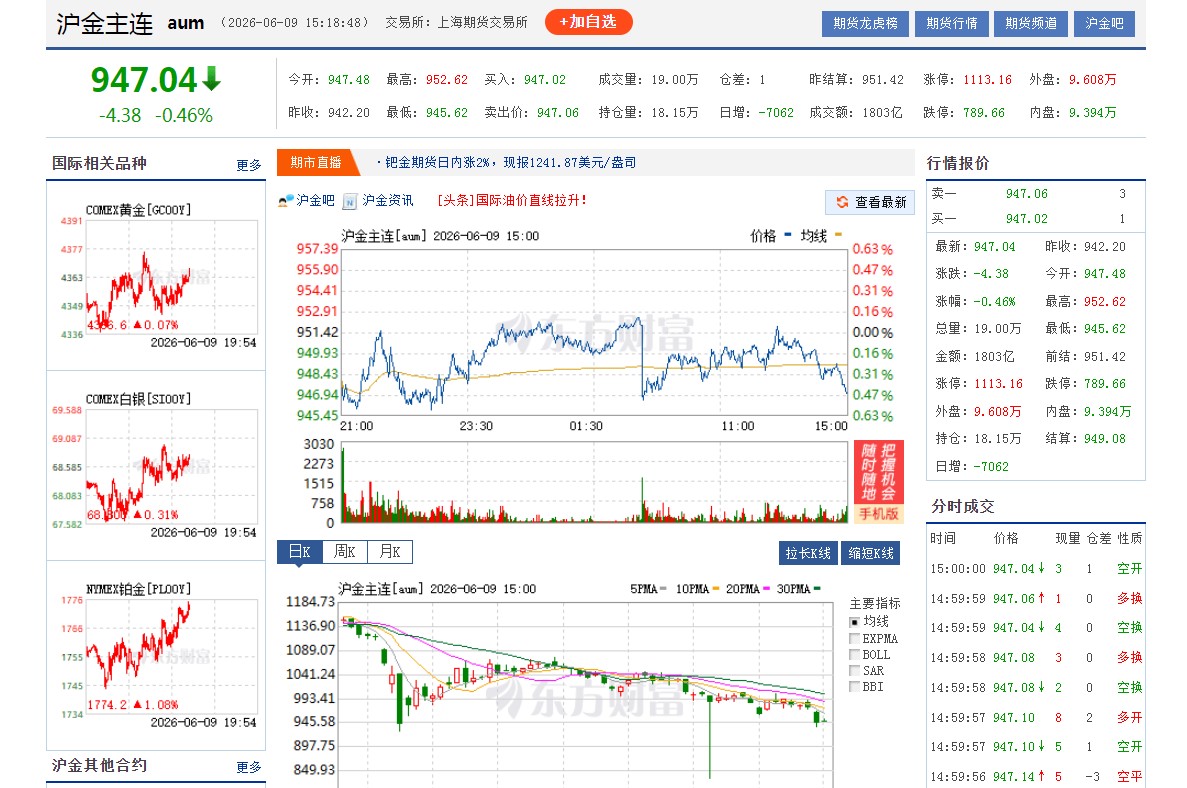Enable the SAR indicator
Screen dimensions: 1187x788
point(855,671)
